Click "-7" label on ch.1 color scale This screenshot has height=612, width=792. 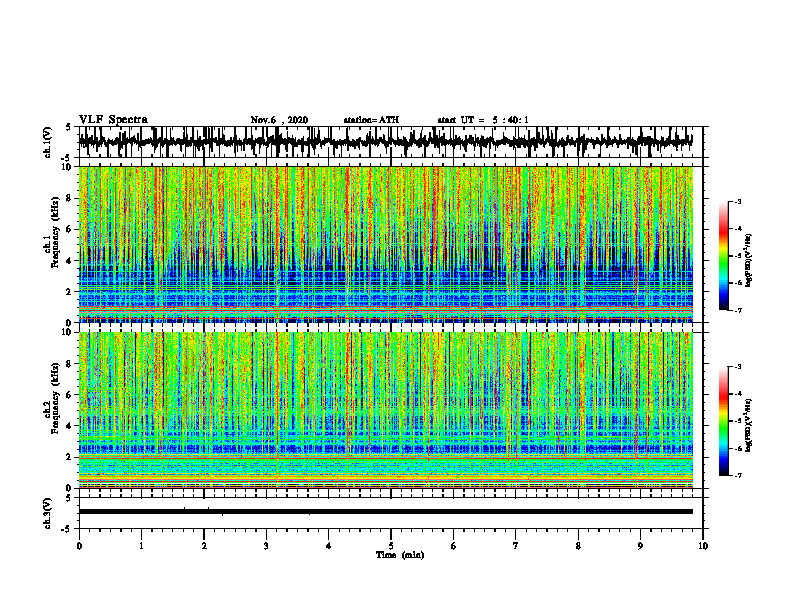[738, 310]
